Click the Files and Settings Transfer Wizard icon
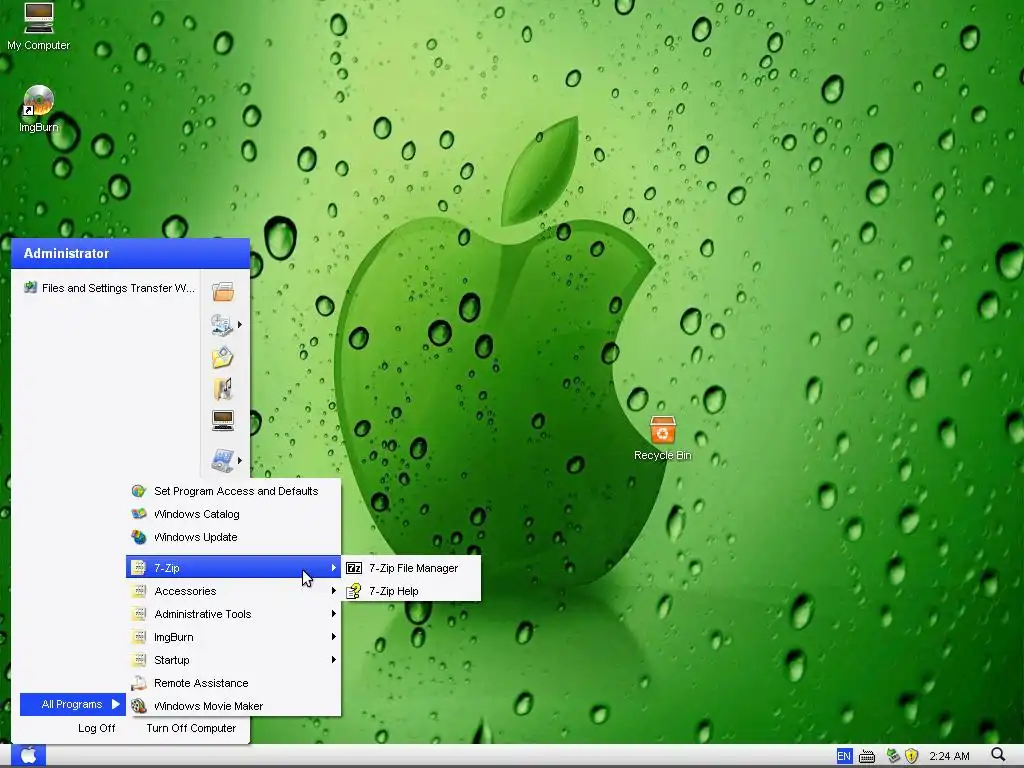 [30, 287]
